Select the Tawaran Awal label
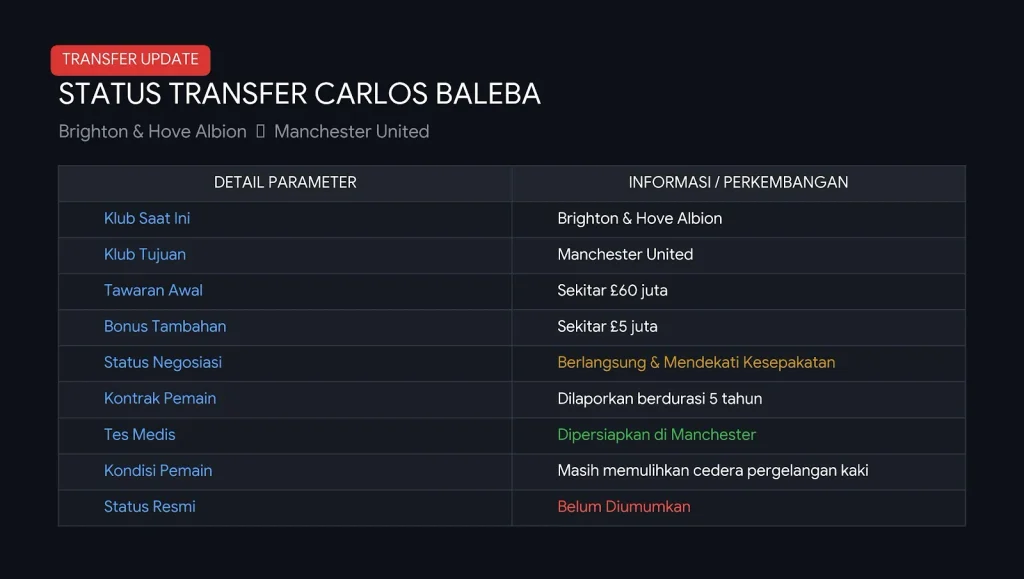The width and height of the screenshot is (1024, 579). click(153, 290)
